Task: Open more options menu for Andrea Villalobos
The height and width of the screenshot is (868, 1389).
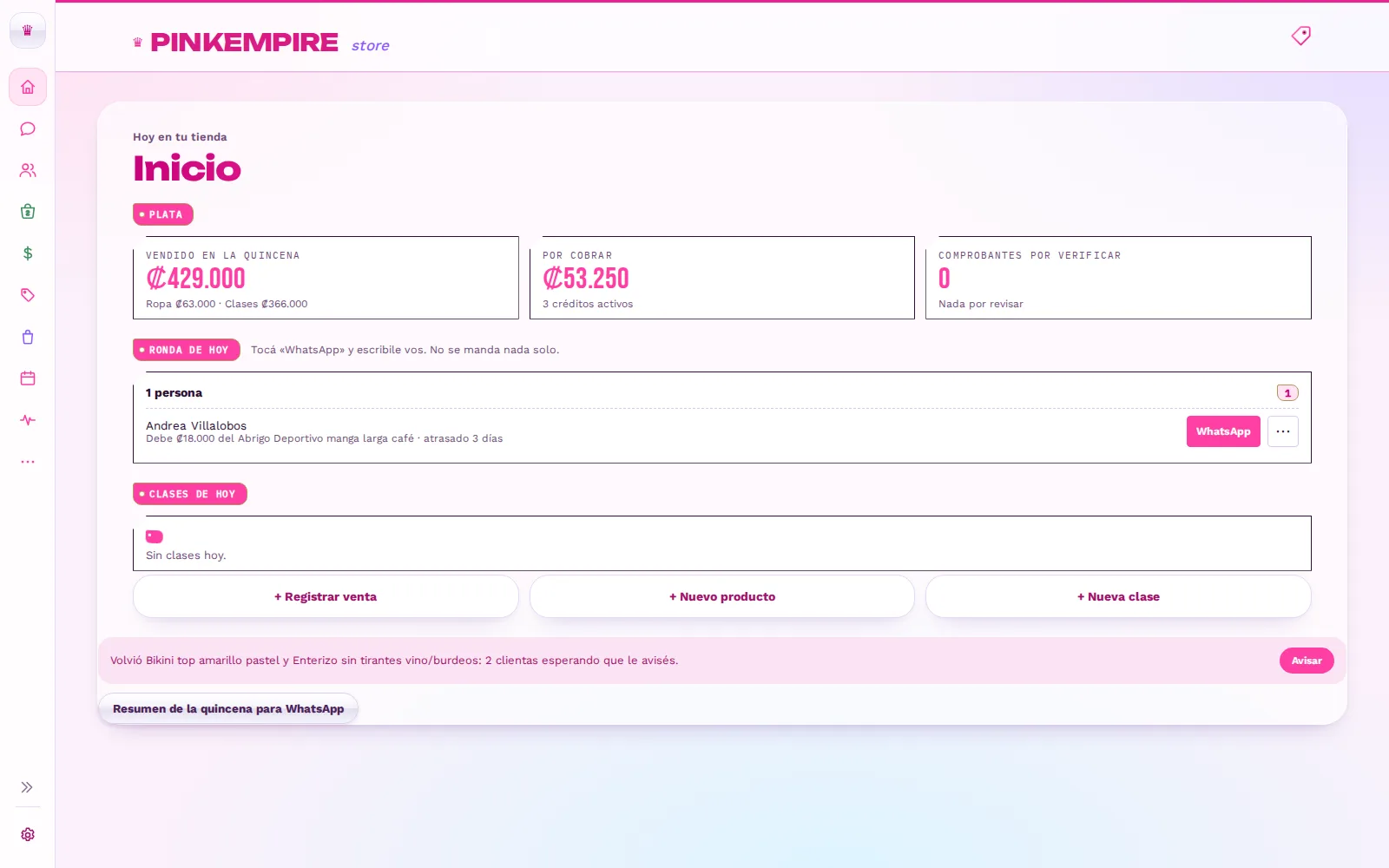Action: 1283,431
